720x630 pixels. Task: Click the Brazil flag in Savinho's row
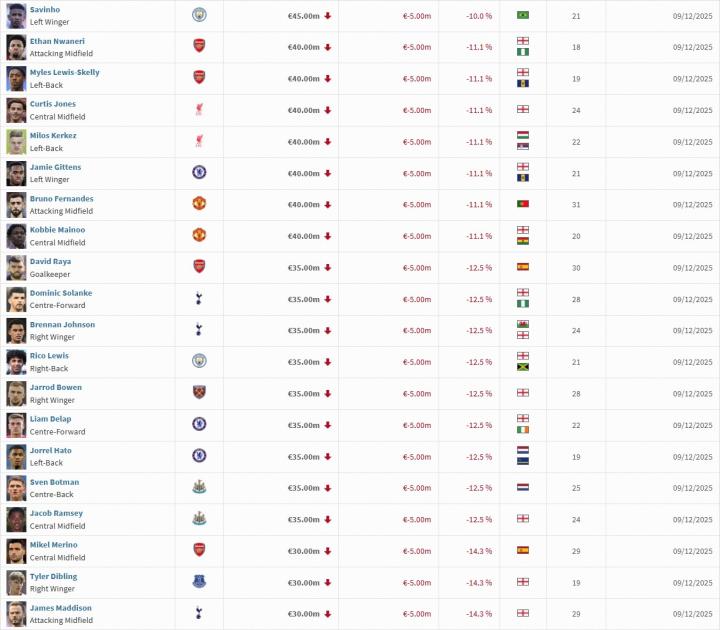tap(522, 15)
